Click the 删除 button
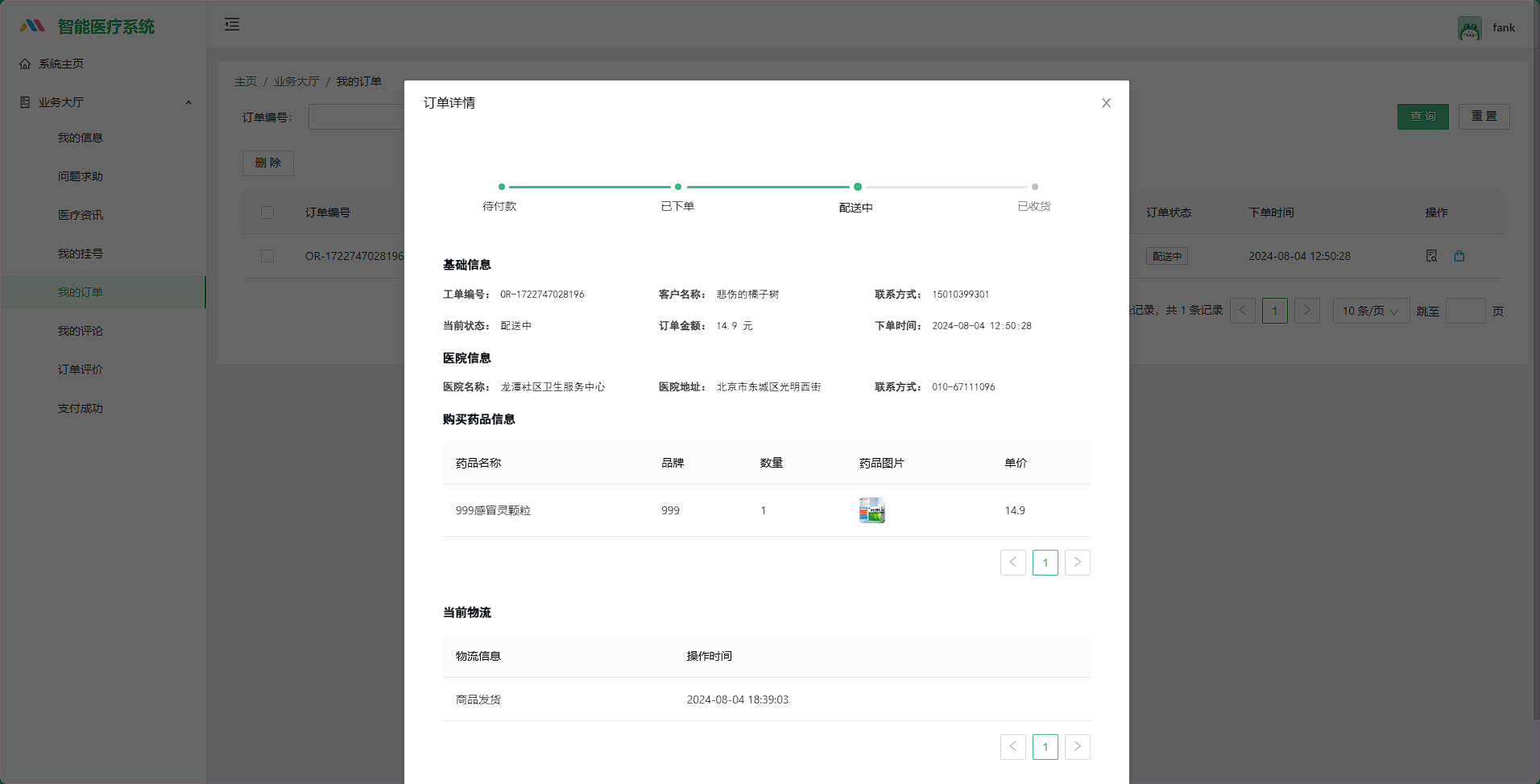The image size is (1540, 784). click(268, 163)
